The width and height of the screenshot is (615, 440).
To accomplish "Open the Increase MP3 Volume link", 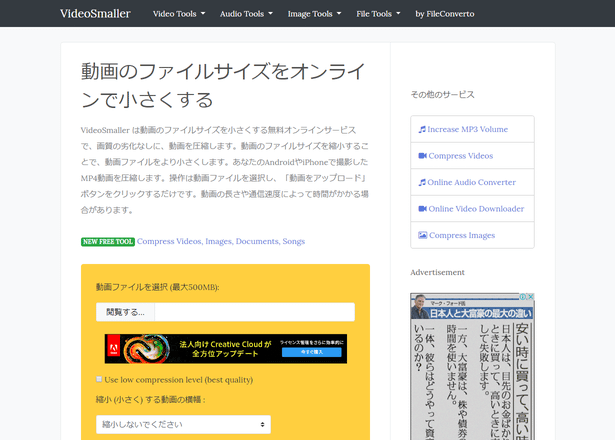I will coord(468,129).
